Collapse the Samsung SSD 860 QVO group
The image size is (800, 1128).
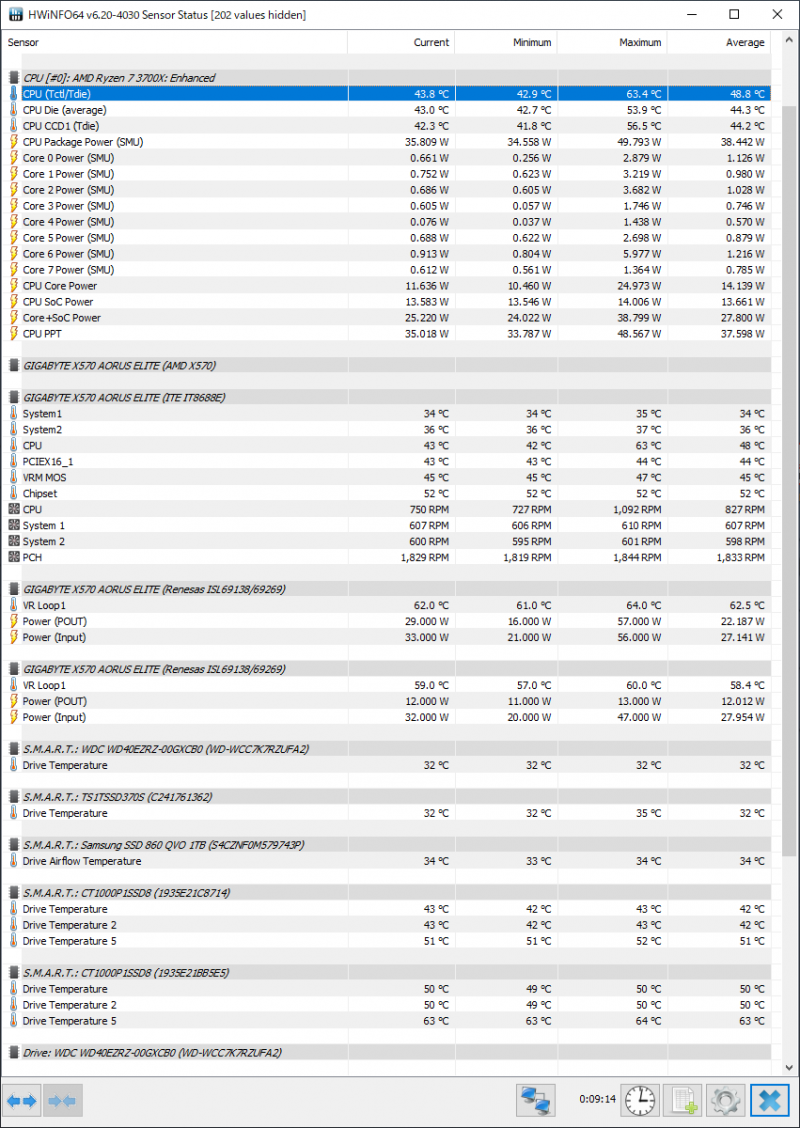(14, 846)
